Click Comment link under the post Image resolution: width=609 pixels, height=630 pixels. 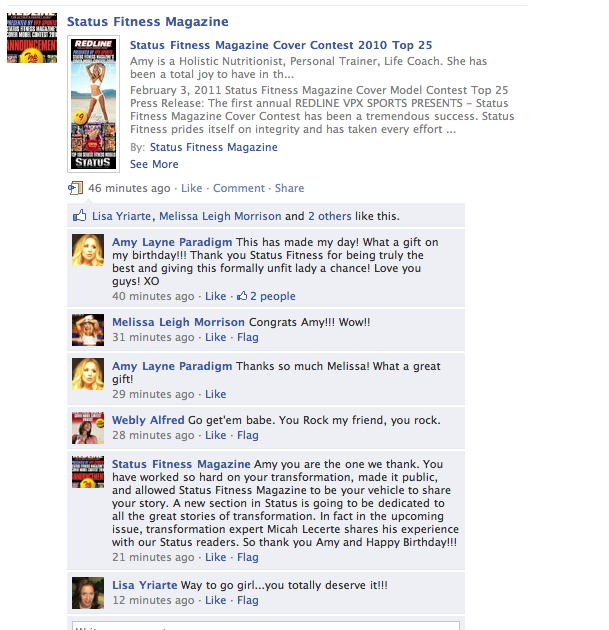tap(239, 188)
